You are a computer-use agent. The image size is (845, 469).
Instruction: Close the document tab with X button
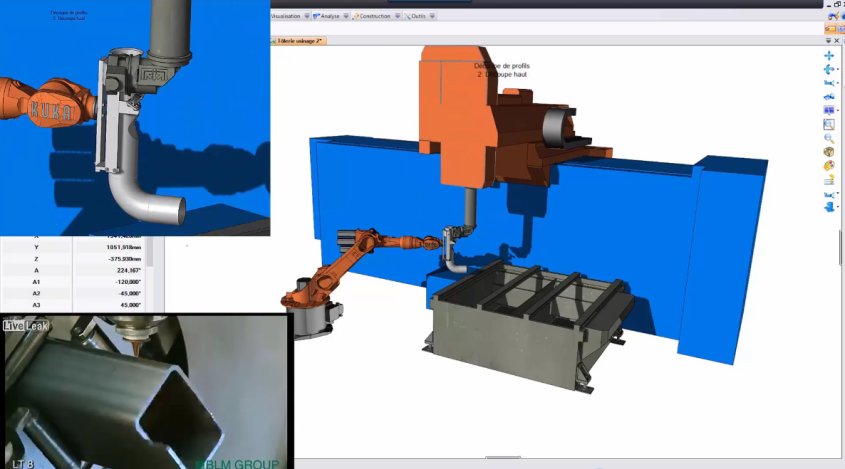[x=837, y=41]
